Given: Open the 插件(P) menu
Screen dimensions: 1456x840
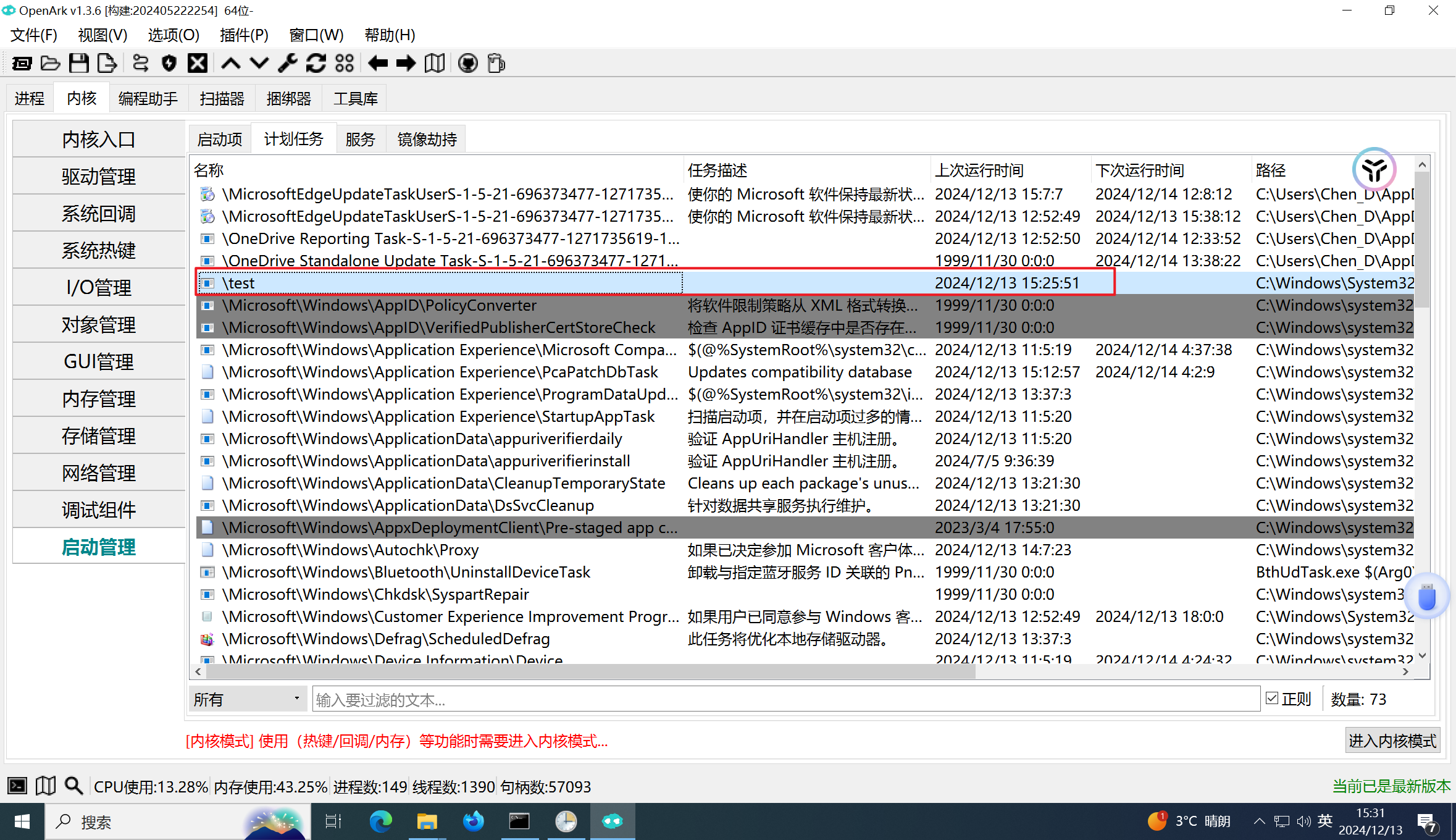Looking at the screenshot, I should [244, 35].
